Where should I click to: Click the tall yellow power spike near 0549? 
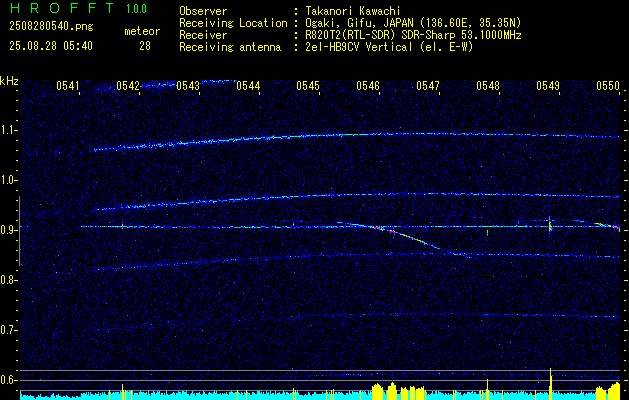click(x=551, y=383)
